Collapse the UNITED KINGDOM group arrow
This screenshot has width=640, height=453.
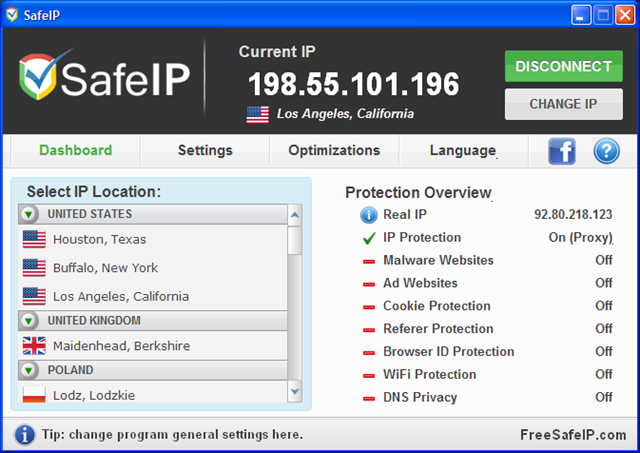[x=29, y=320]
